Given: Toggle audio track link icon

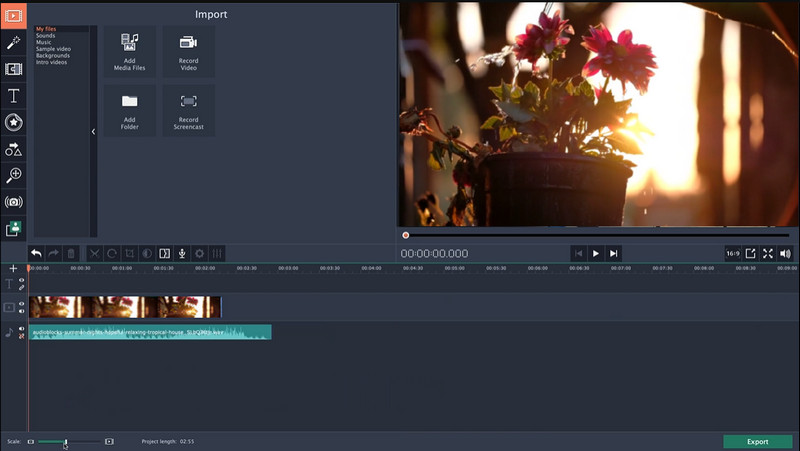Looking at the screenshot, I should click(x=21, y=336).
